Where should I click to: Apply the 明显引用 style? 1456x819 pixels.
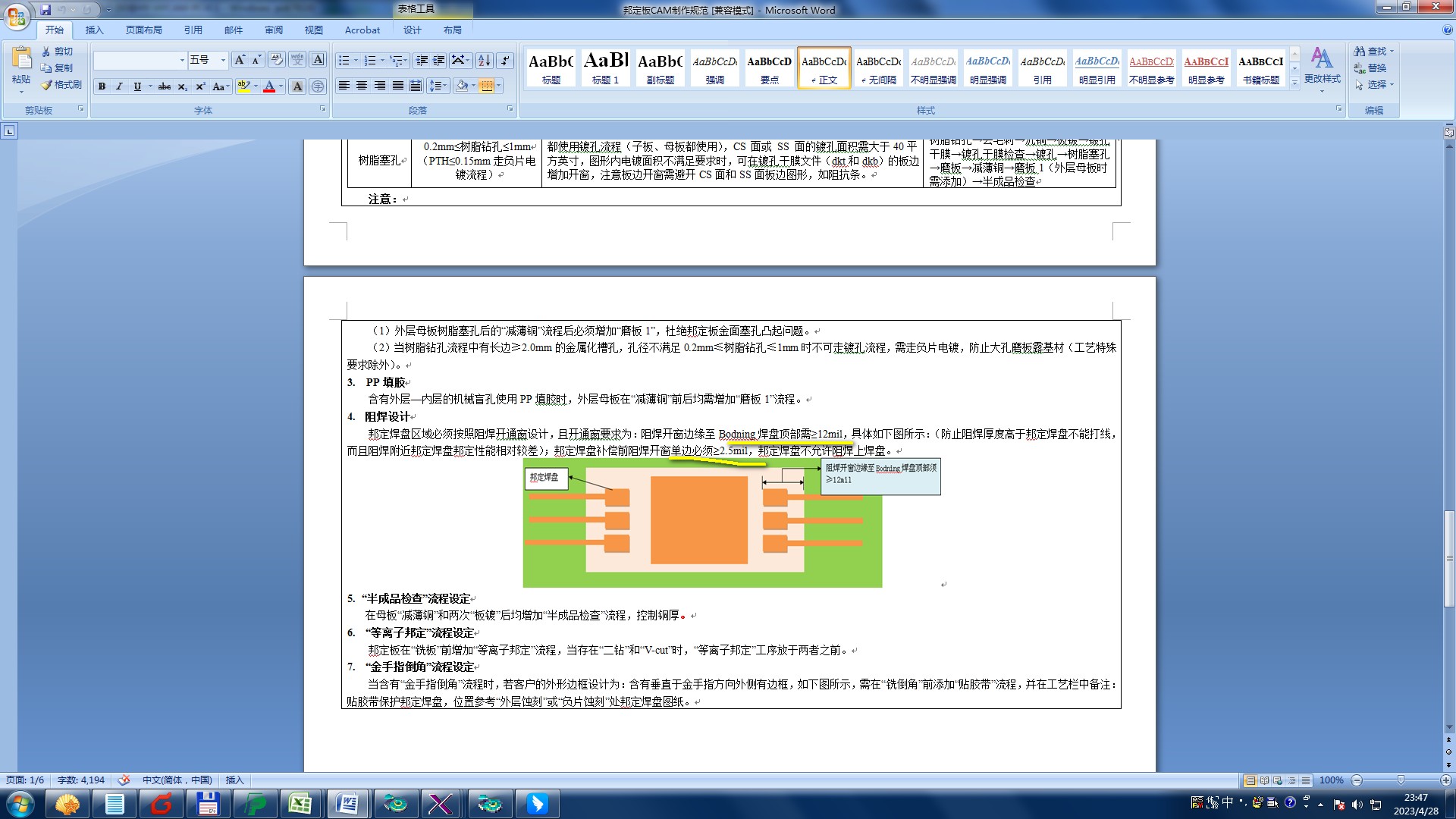coord(1097,67)
